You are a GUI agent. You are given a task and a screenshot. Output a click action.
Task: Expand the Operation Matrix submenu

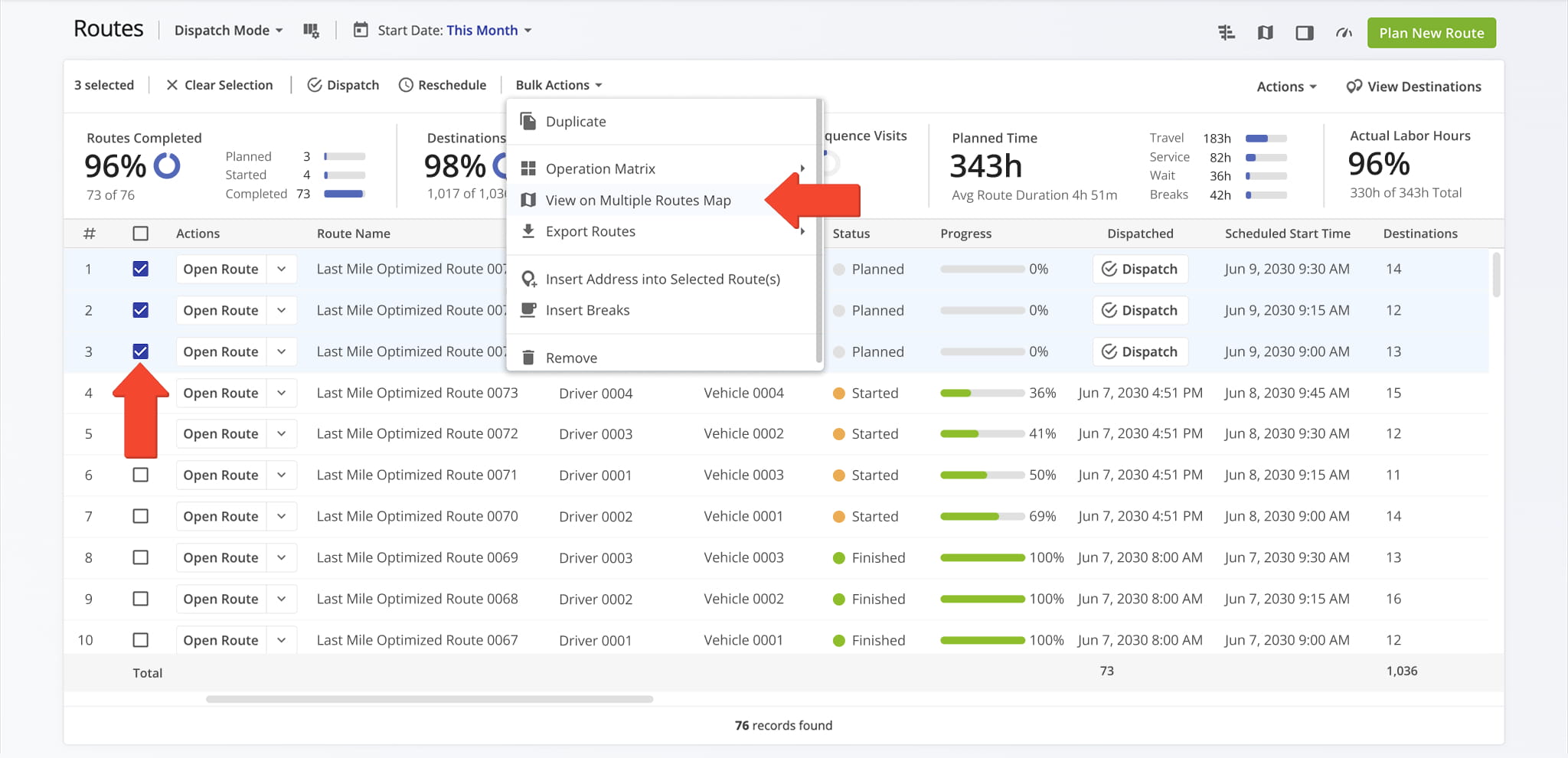(600, 168)
